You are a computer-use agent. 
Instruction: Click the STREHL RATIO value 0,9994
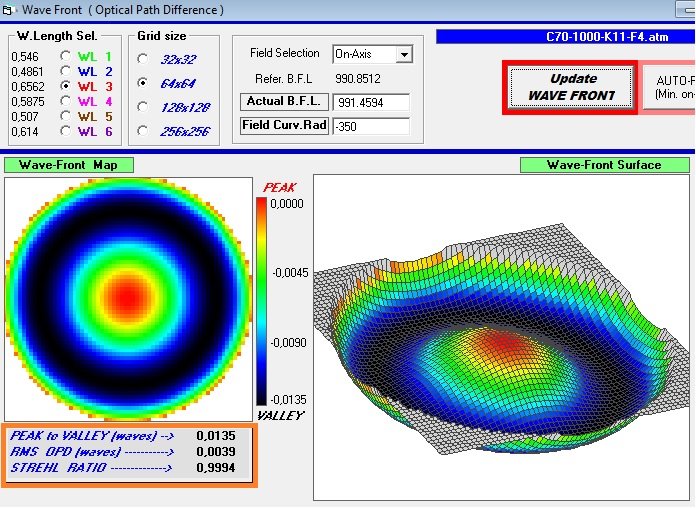click(216, 468)
